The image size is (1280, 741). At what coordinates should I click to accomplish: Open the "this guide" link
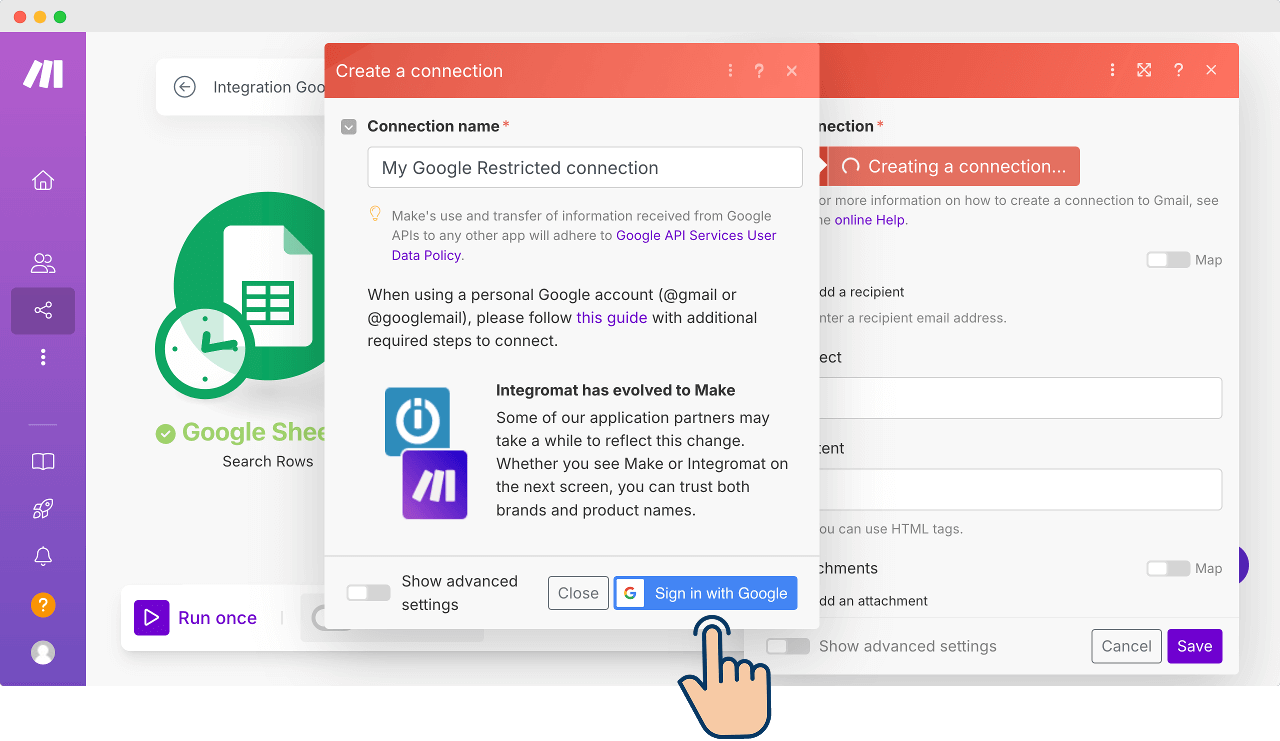(x=612, y=318)
